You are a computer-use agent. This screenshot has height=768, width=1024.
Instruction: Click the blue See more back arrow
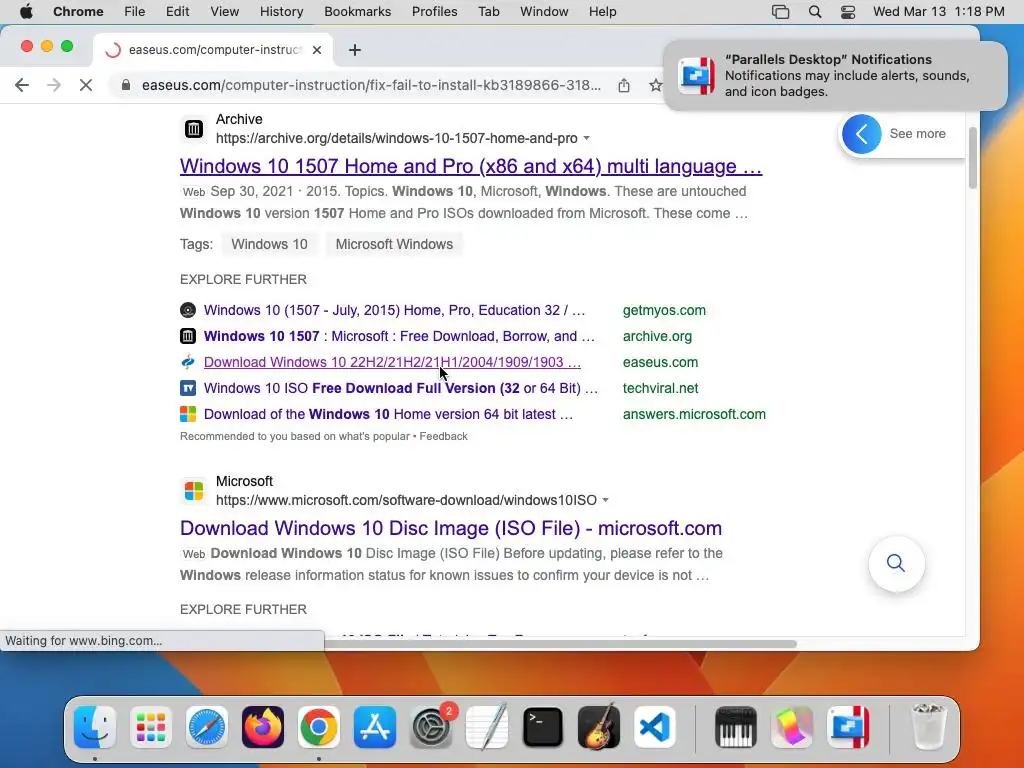(x=861, y=134)
